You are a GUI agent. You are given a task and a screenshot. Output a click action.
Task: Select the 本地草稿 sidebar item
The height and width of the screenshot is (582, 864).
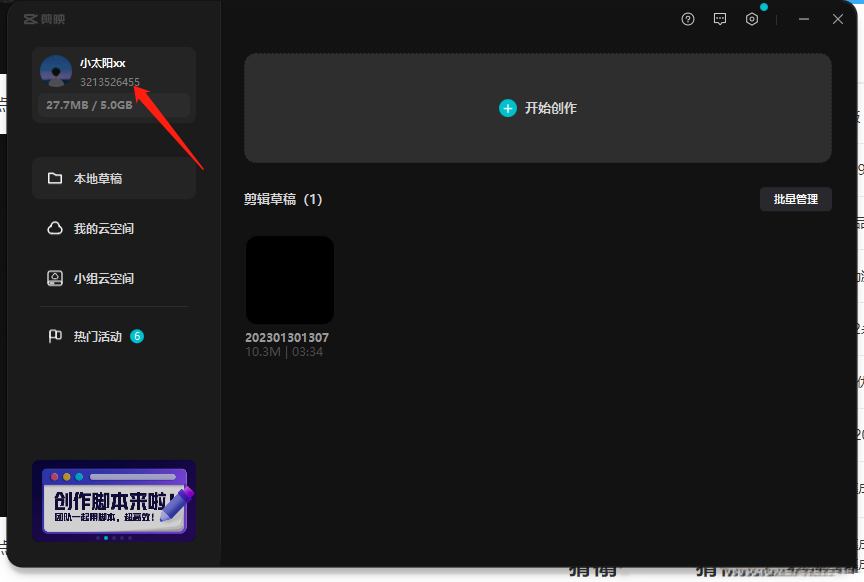pyautogui.click(x=114, y=178)
